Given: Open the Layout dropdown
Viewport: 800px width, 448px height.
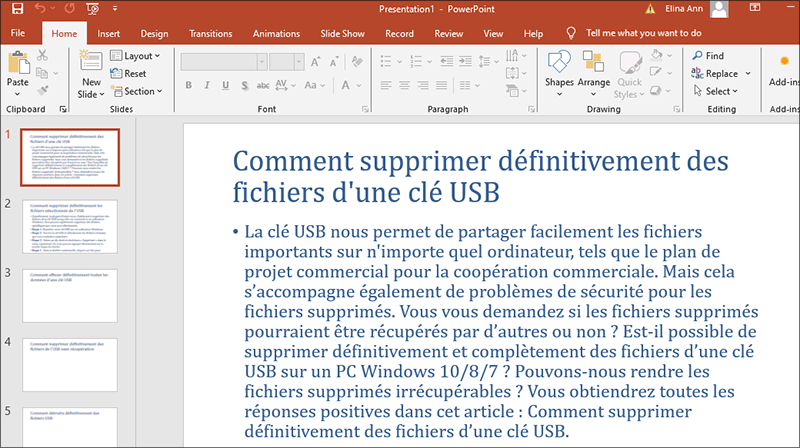Looking at the screenshot, I should [135, 56].
